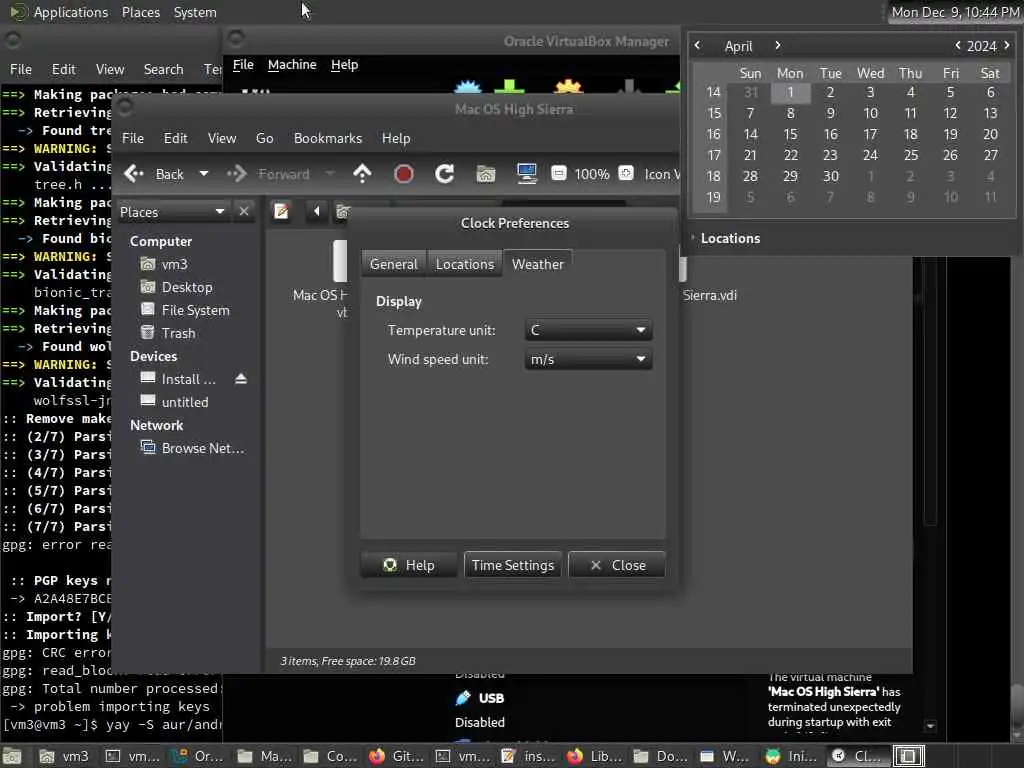Image resolution: width=1024 pixels, height=768 pixels.
Task: Close the Clock Preferences dialog
Action: tap(617, 565)
